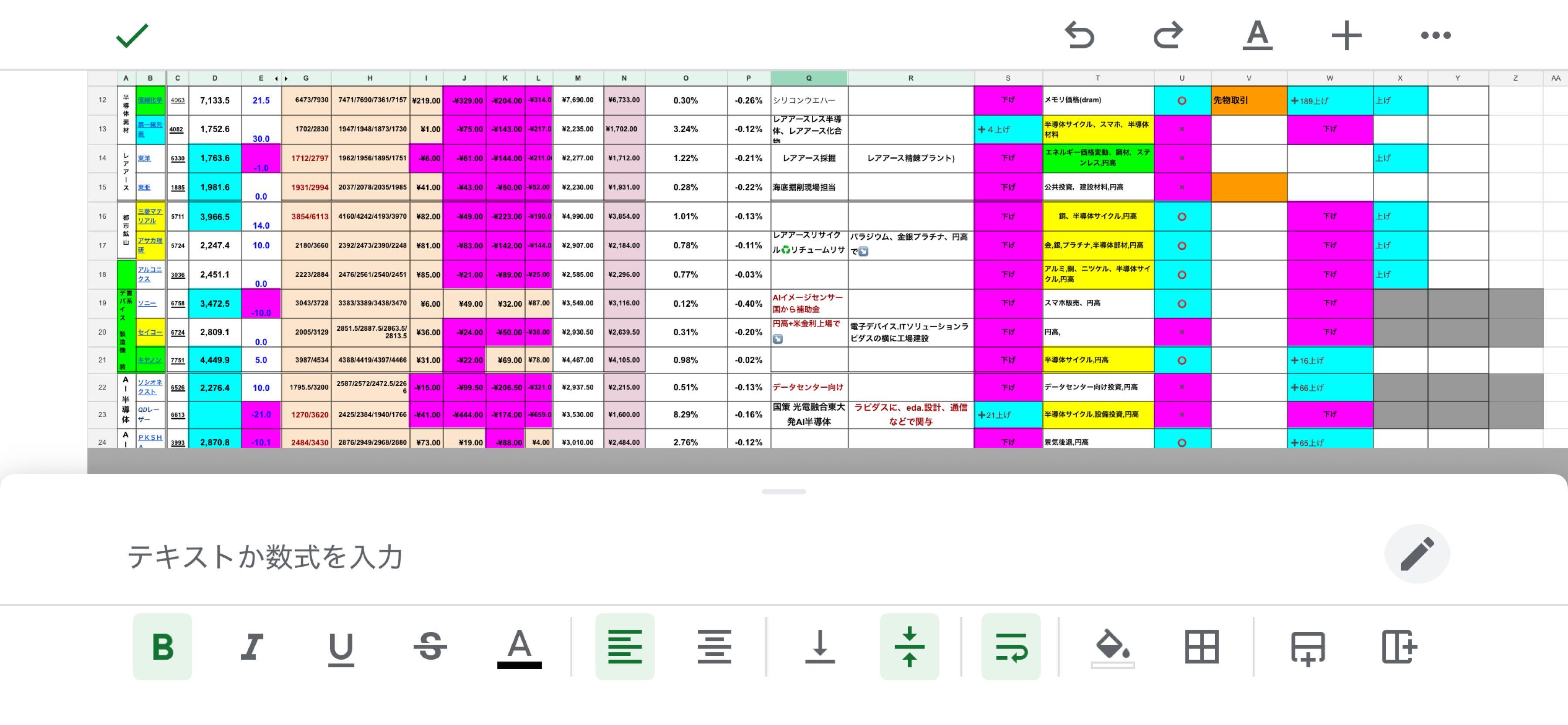Image resolution: width=1568 pixels, height=725 pixels.
Task: Open the three-dot more options menu
Action: click(1435, 35)
